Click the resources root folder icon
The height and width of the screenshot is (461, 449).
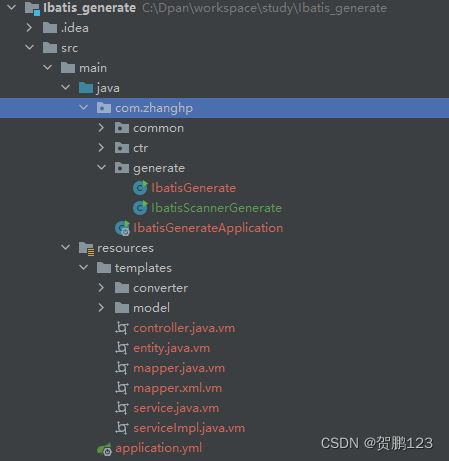[87, 248]
